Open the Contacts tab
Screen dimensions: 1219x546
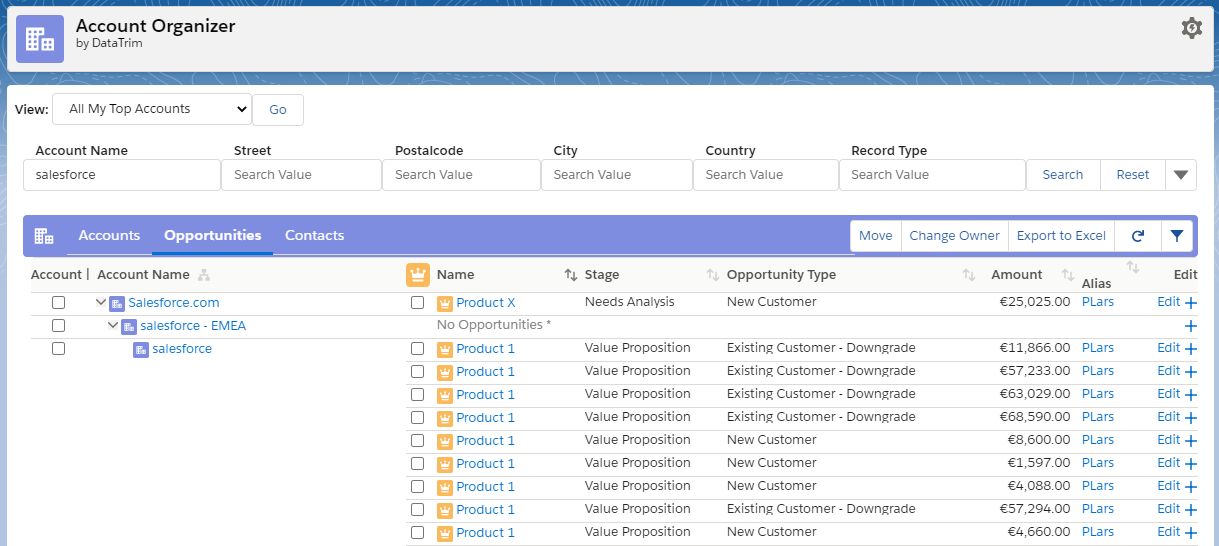pyautogui.click(x=314, y=236)
